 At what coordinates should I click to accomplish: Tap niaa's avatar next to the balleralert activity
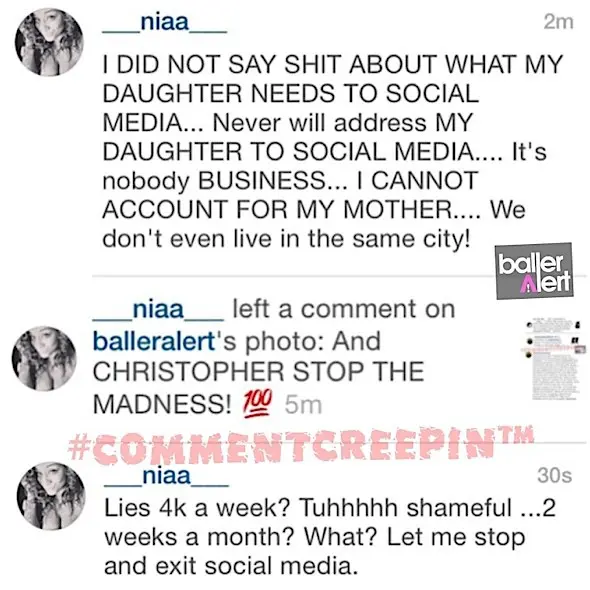[44, 359]
